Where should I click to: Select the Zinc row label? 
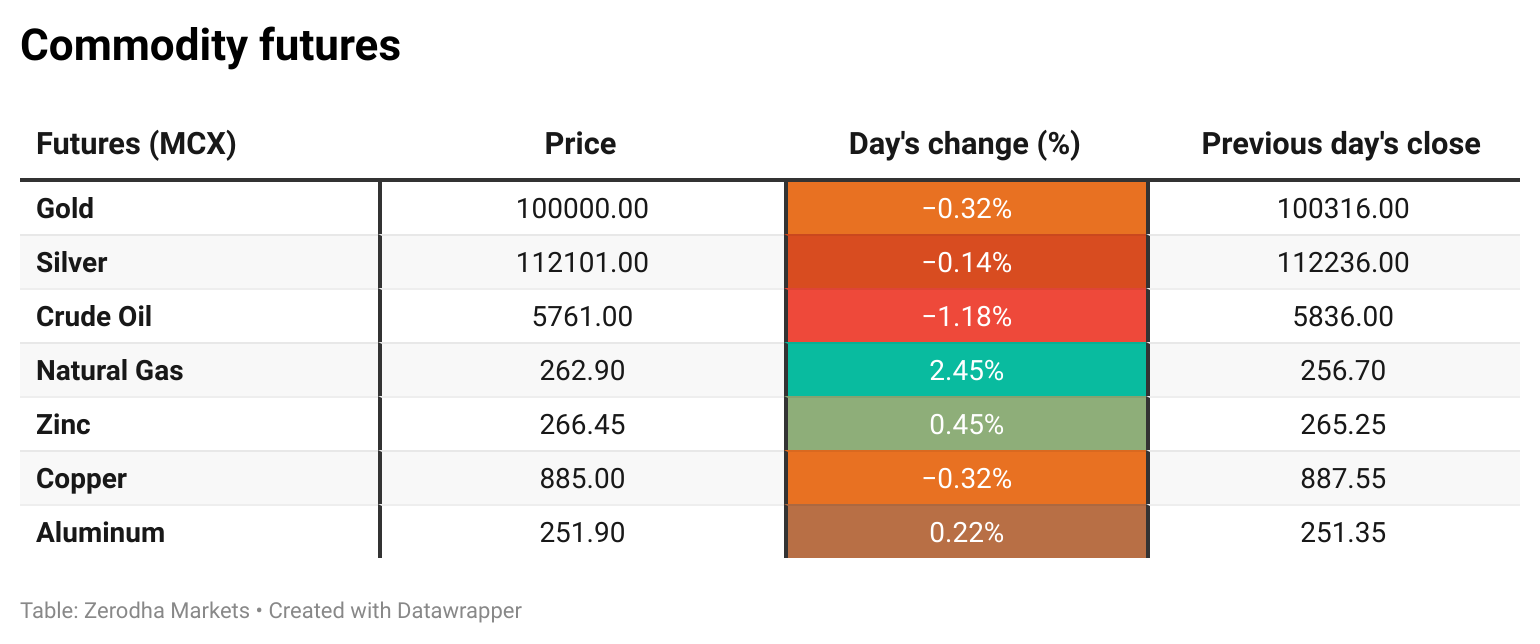click(x=63, y=424)
